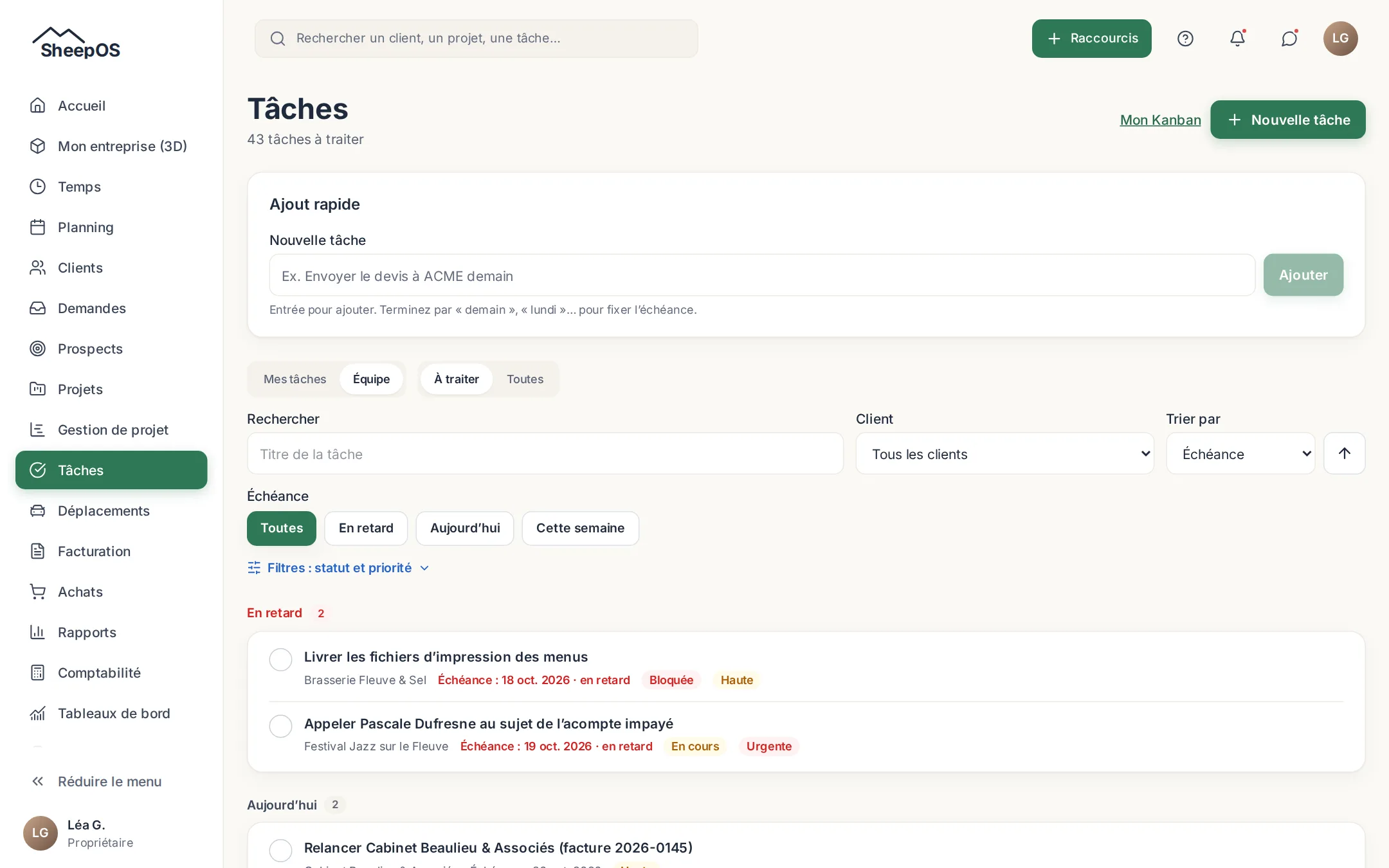Mark 'Relancer Cabinet Beaulieu' task done
This screenshot has height=868, width=1389.
pyautogui.click(x=280, y=850)
